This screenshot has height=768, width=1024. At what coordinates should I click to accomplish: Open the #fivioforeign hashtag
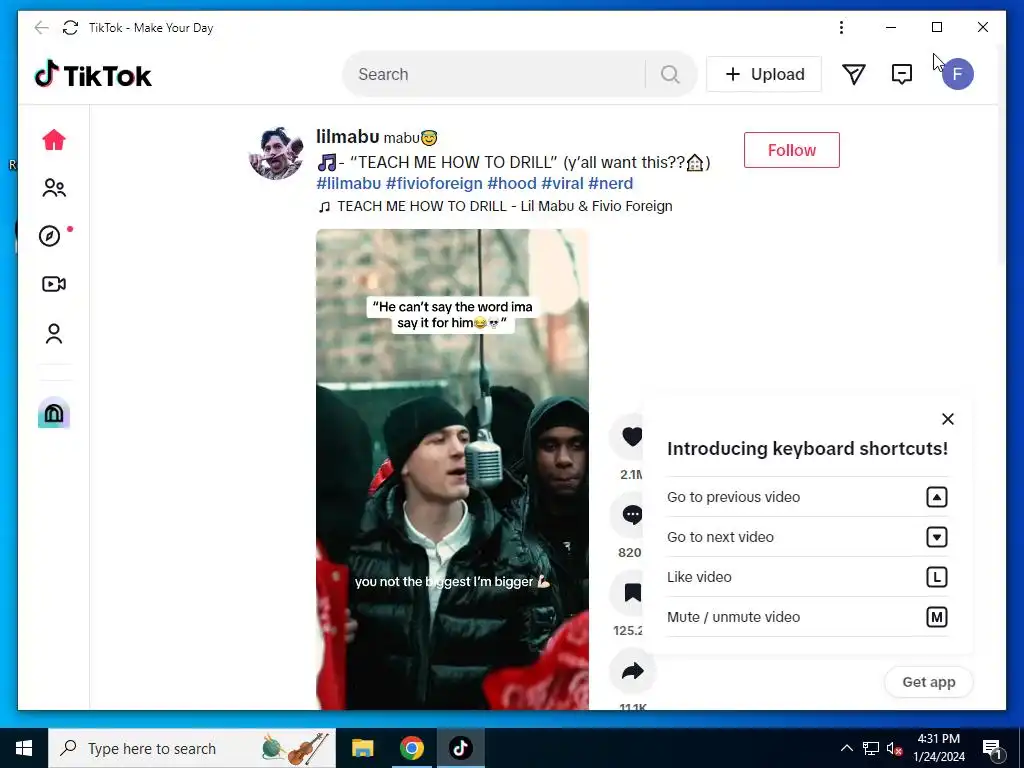[434, 184]
